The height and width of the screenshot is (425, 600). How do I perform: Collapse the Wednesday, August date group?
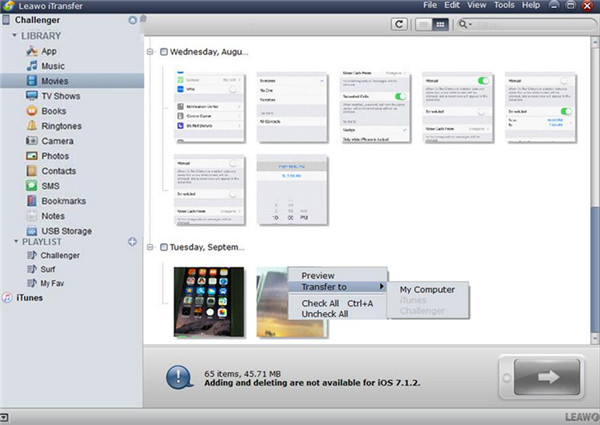click(150, 51)
